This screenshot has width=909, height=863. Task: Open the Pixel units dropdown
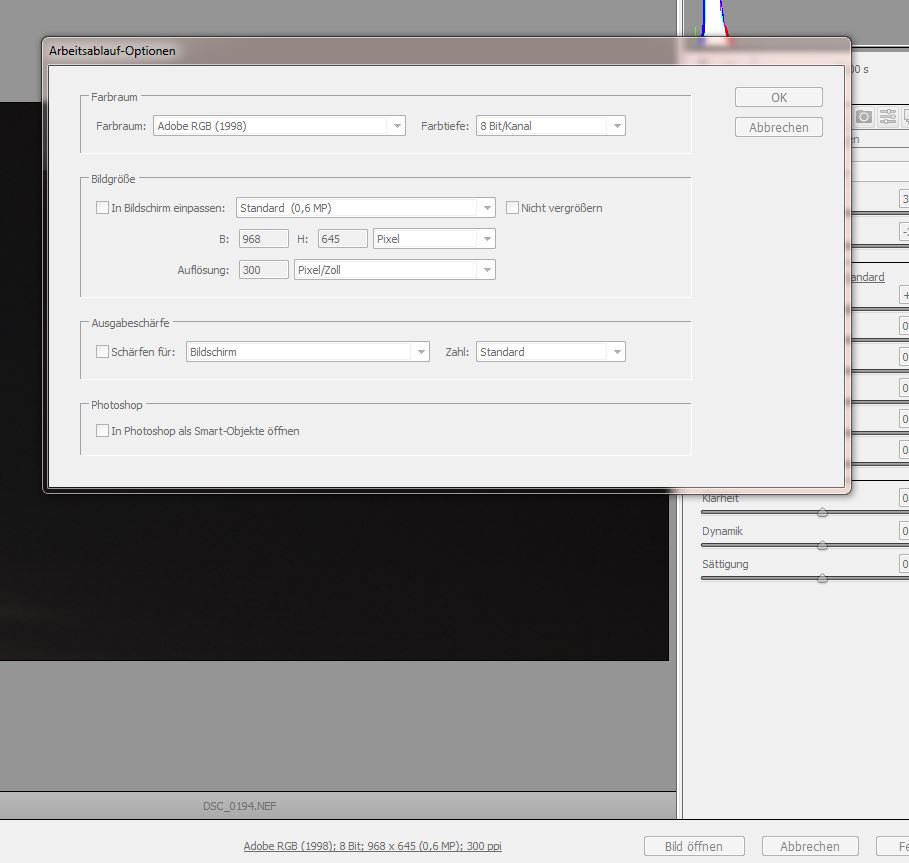[x=434, y=239]
